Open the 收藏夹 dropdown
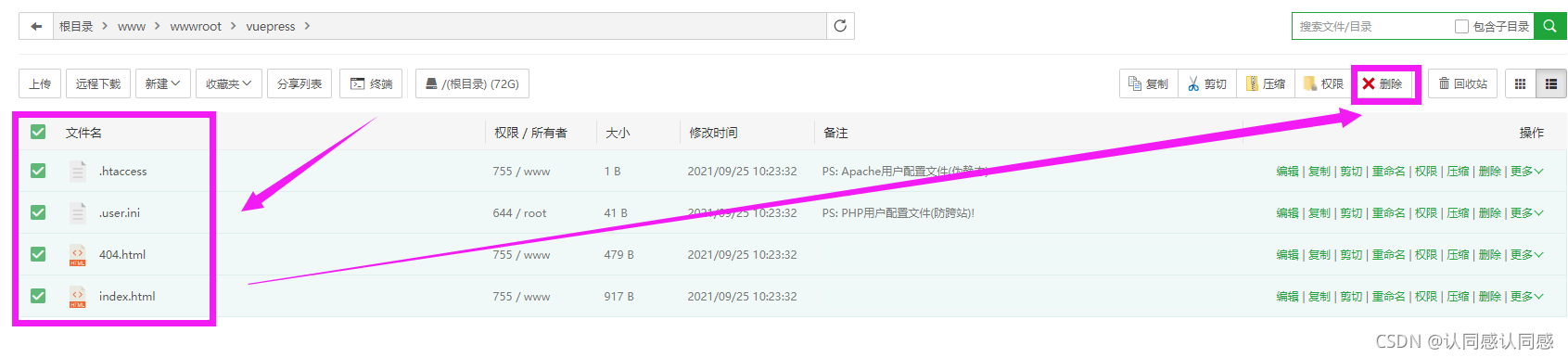1568x358 pixels. click(229, 83)
